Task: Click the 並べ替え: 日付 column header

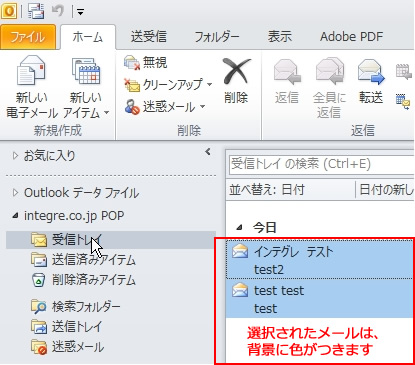Action: click(x=290, y=190)
